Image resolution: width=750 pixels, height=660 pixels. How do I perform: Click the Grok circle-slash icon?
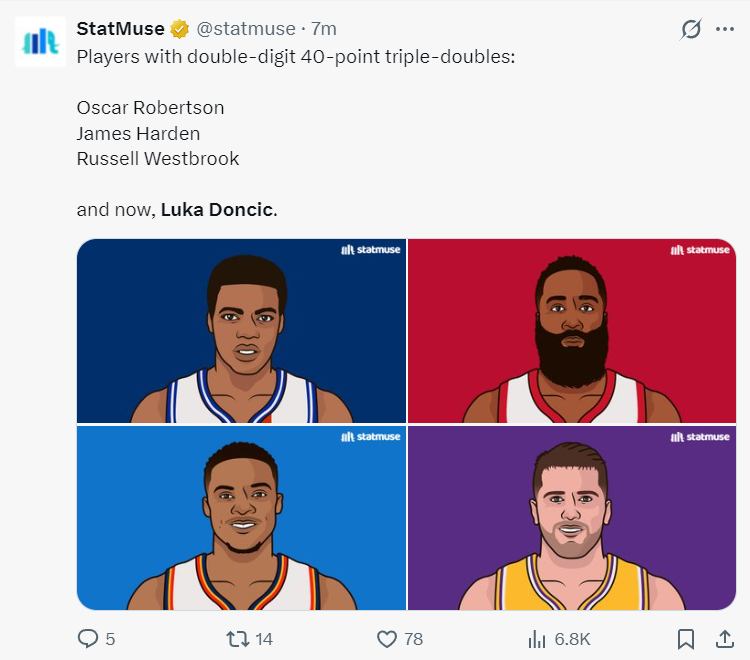(x=691, y=29)
